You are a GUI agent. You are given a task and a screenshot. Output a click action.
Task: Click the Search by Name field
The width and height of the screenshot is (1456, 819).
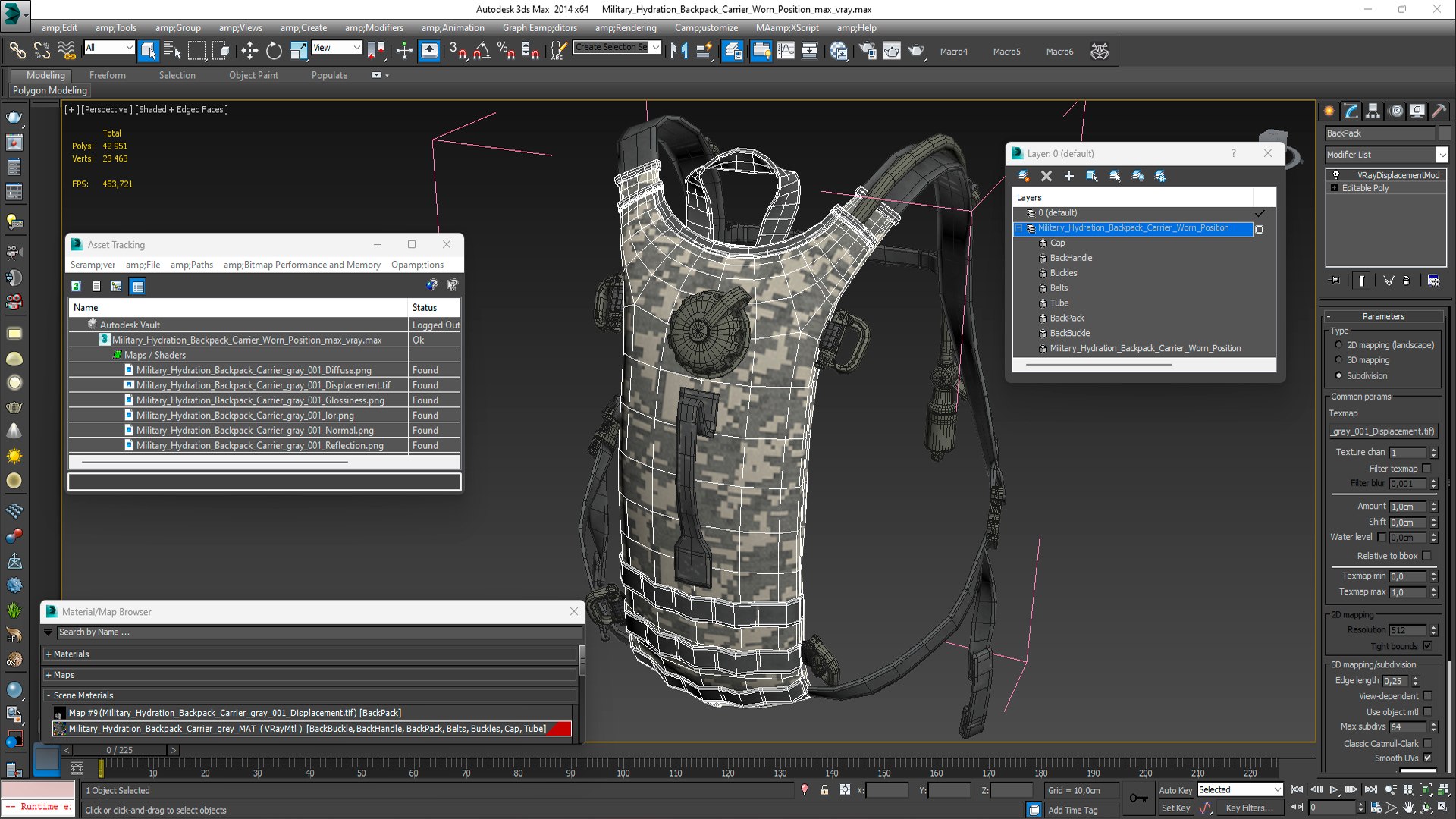tap(318, 632)
